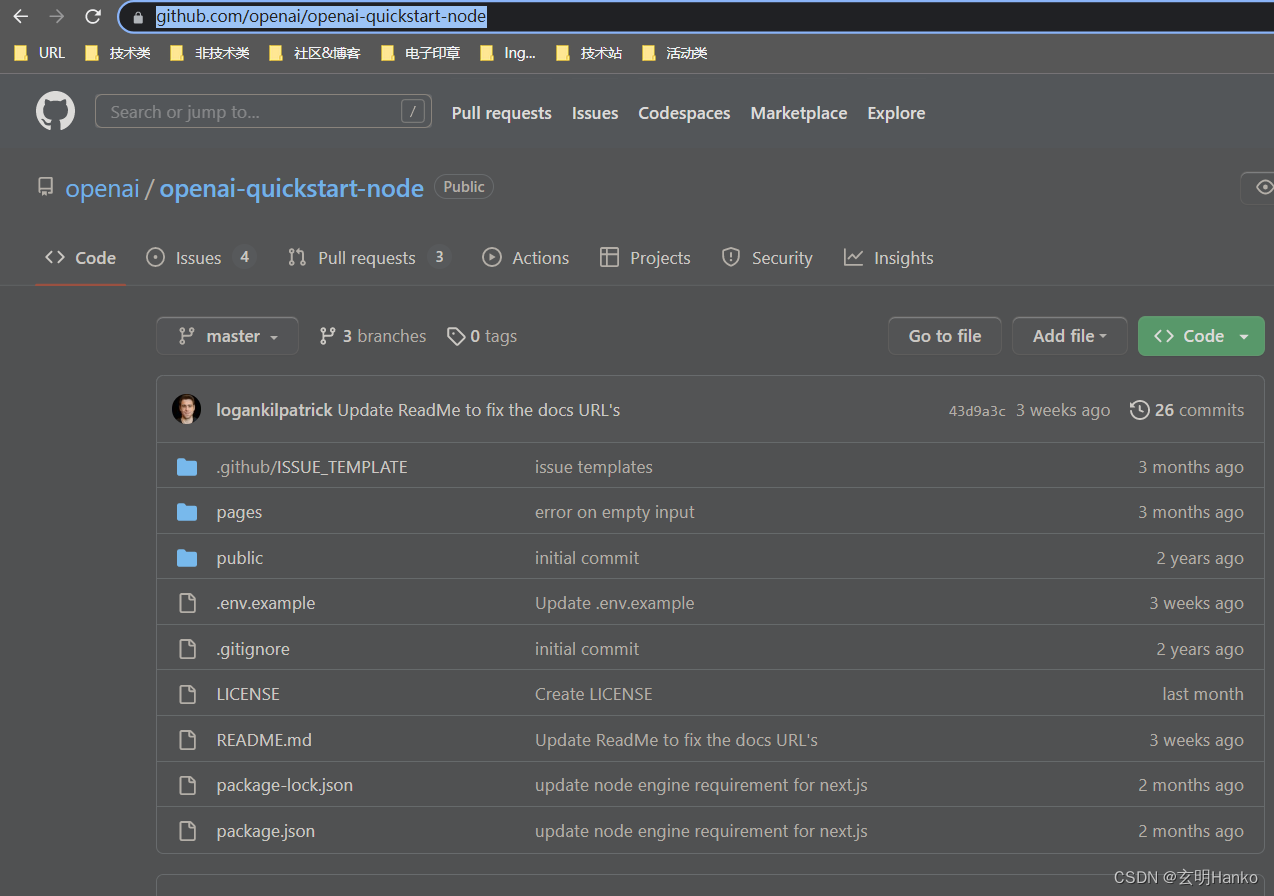View the 3 branches link
This screenshot has width=1274, height=896.
(x=373, y=336)
